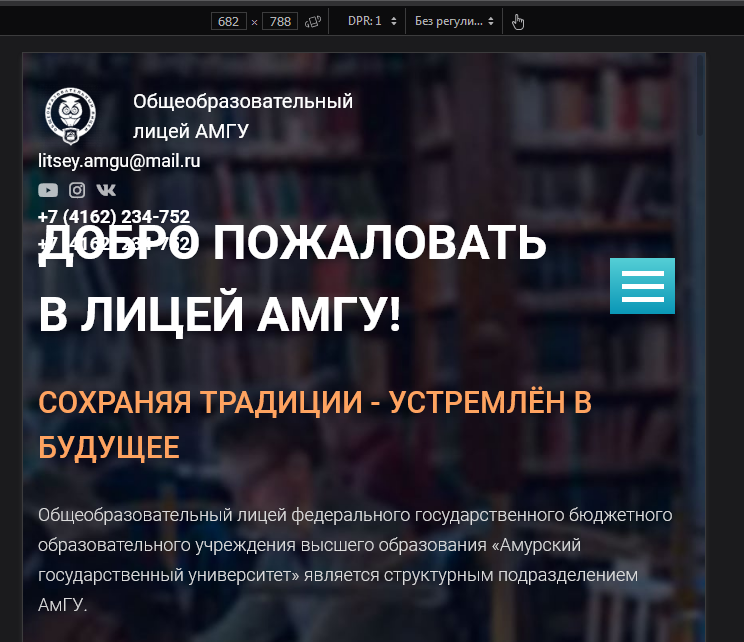Click the orange 'СОХРАНЯЯ ТРАДИЦИИ' subheading
The image size is (744, 642).
[314, 402]
